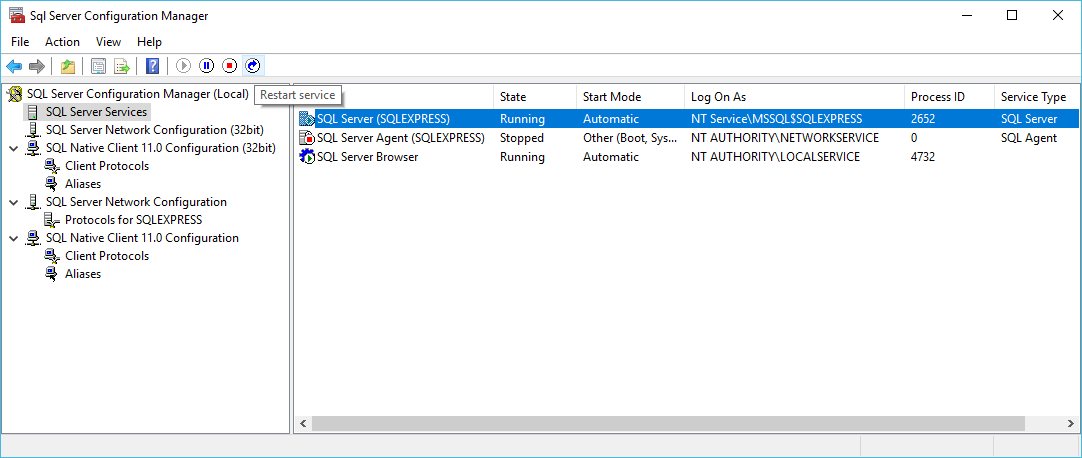
Task: Select Client Protocols under the non-32bit Native Client
Action: (x=107, y=256)
